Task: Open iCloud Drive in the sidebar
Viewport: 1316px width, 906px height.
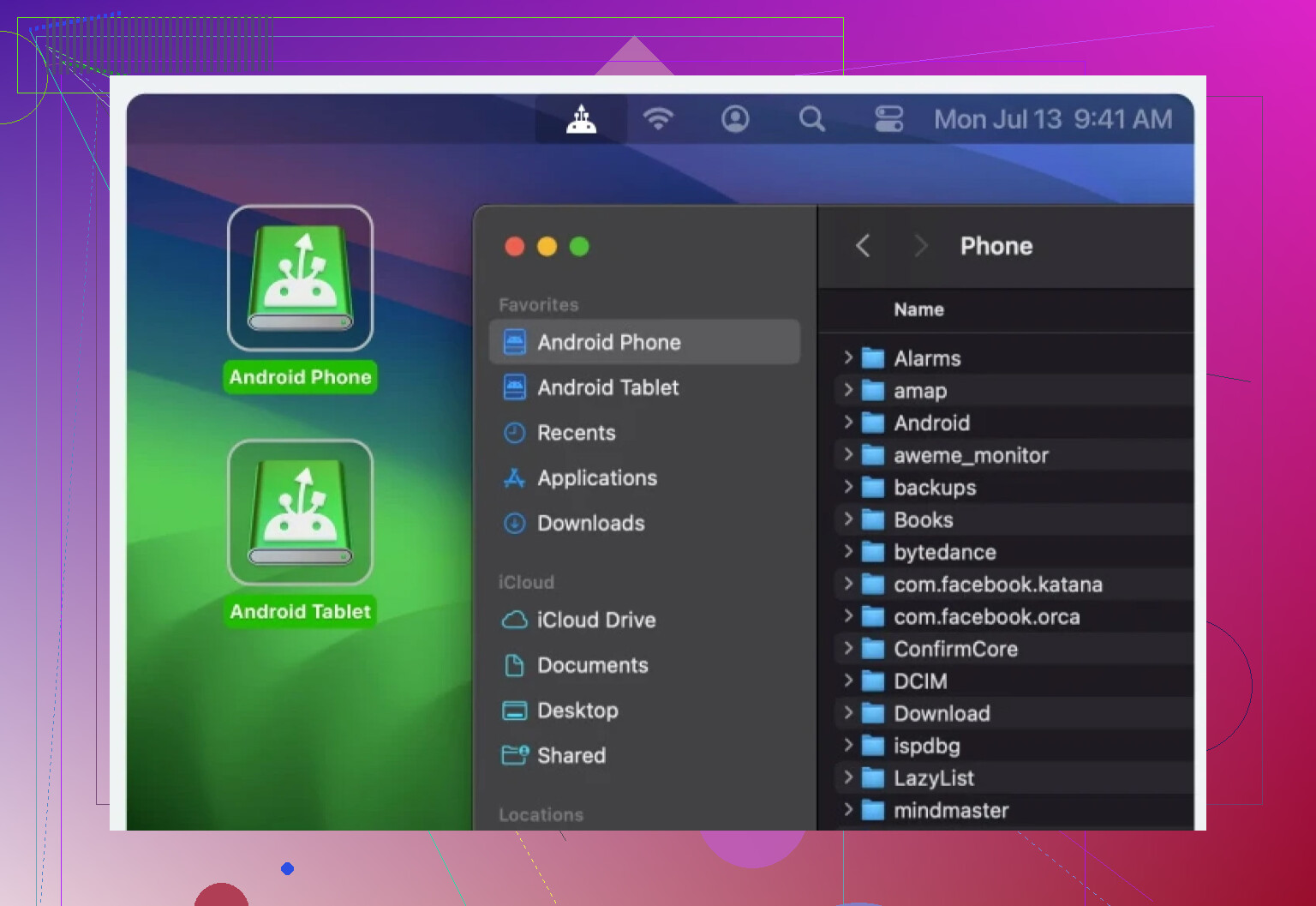Action: (x=644, y=620)
